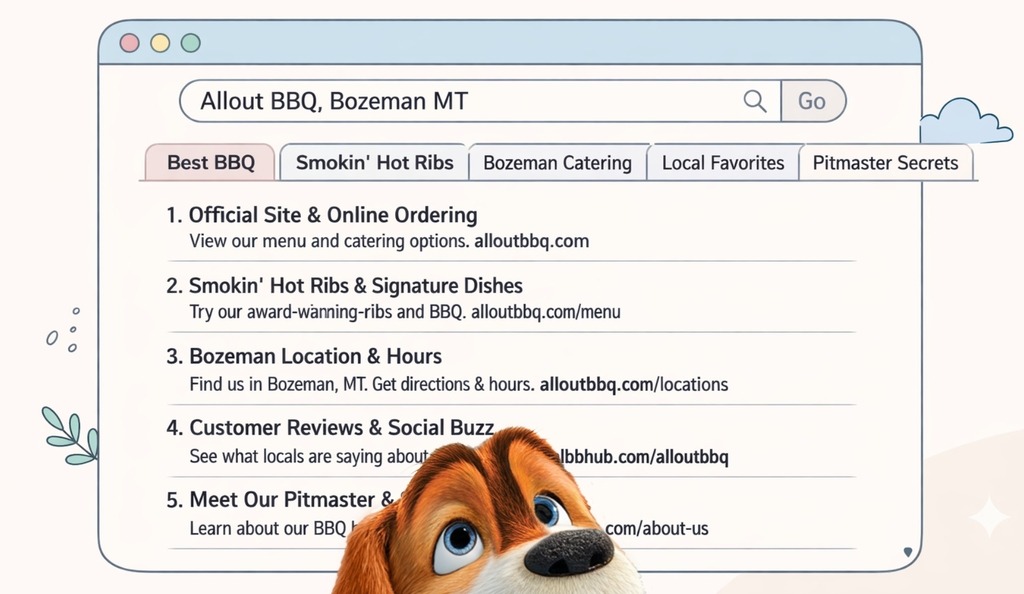Image resolution: width=1024 pixels, height=594 pixels.
Task: Click the magnifying glass search icon
Action: [755, 101]
